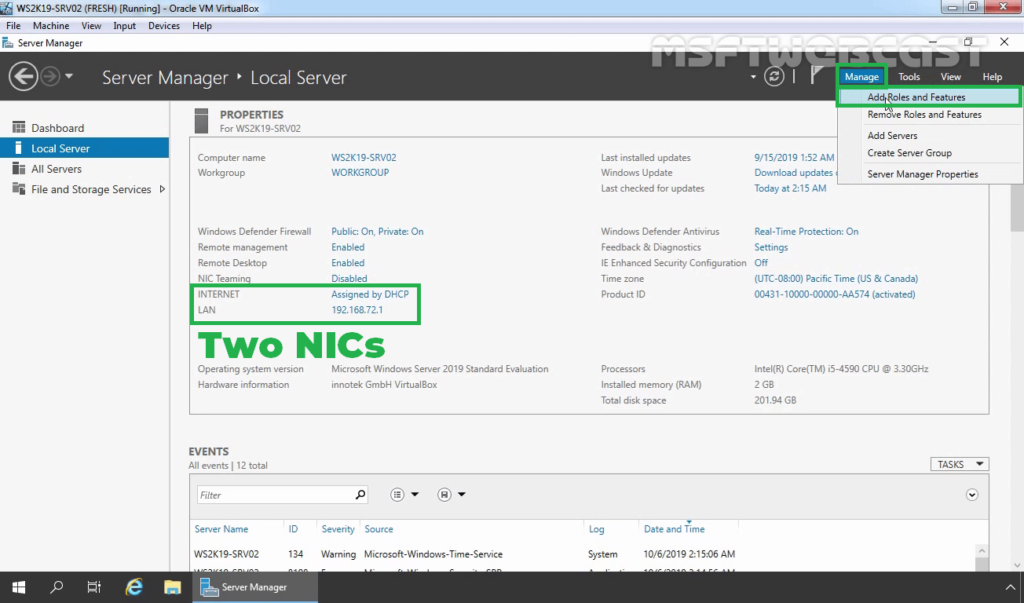Open the navigation history dropdown arrow
This screenshot has width=1024, height=603.
coord(69,76)
